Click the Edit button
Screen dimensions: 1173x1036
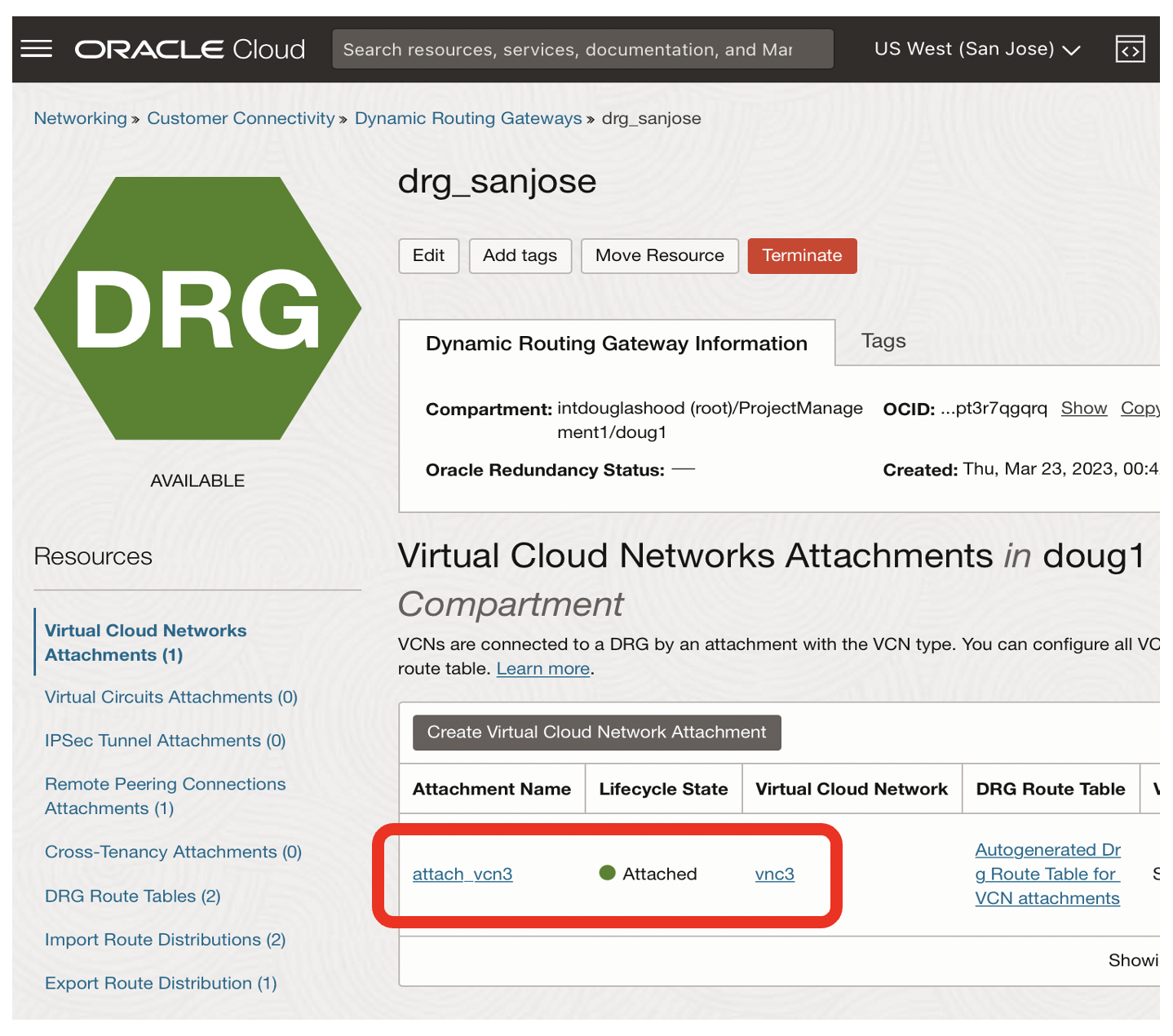click(429, 255)
